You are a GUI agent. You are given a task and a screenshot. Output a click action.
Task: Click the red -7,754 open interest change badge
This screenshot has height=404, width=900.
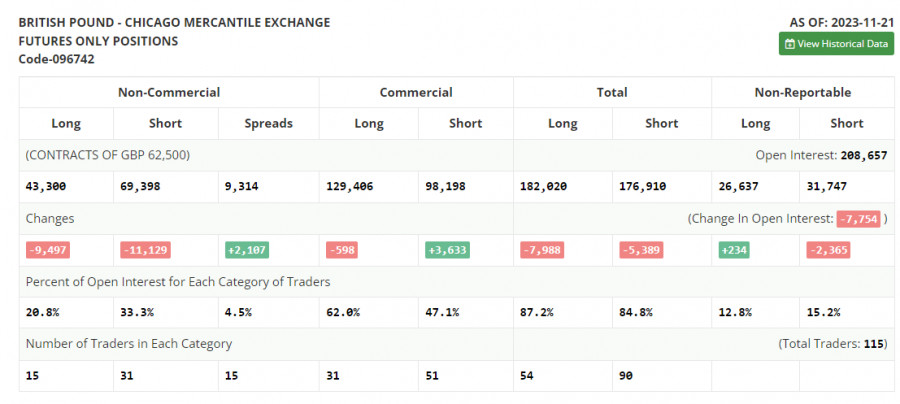[858, 218]
